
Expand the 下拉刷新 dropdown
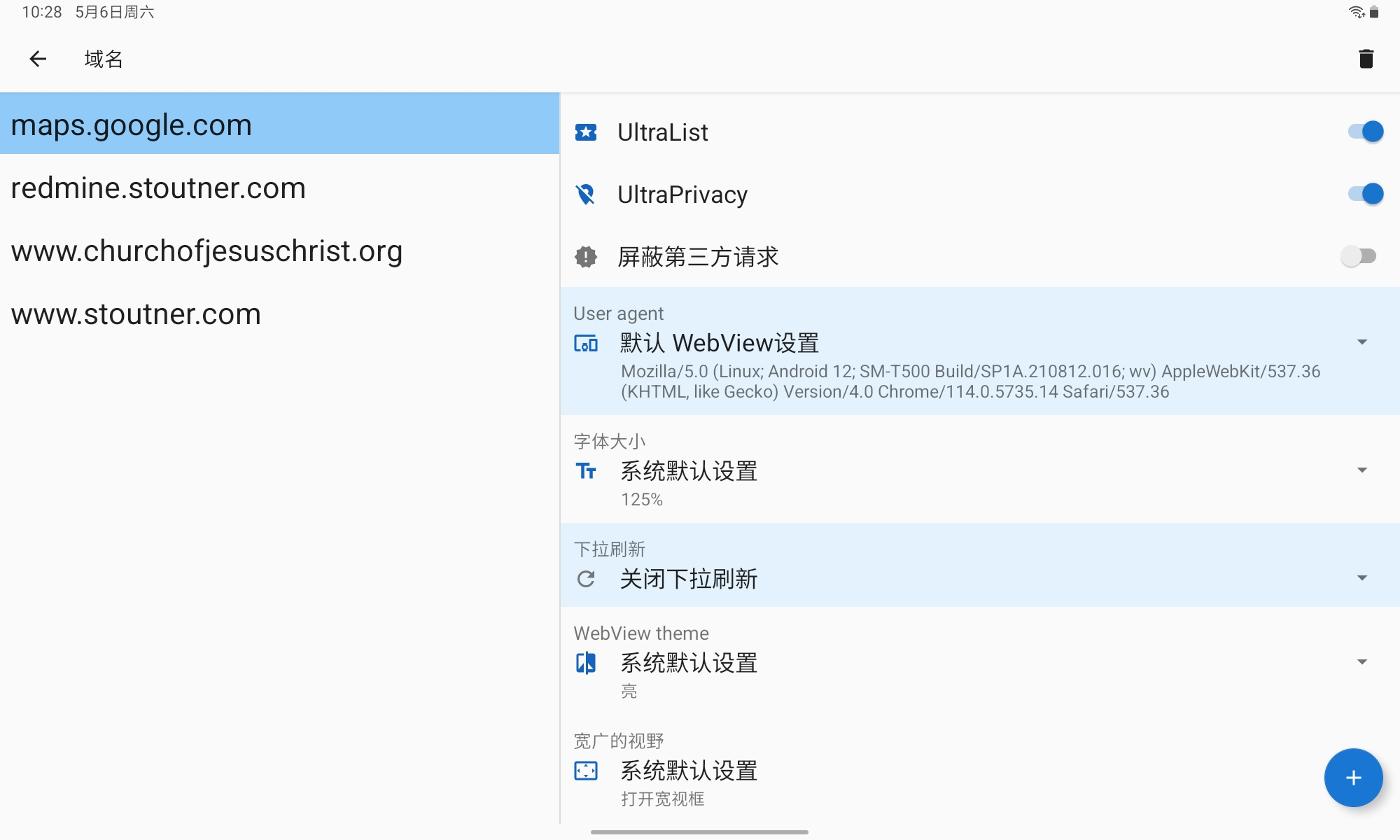point(1361,578)
